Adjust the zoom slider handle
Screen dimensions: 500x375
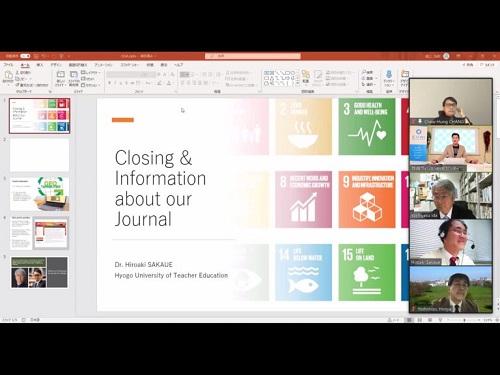(464, 320)
